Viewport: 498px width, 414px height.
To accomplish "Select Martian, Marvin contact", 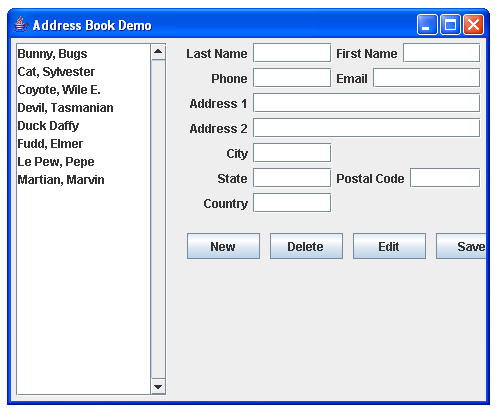I will click(x=84, y=180).
